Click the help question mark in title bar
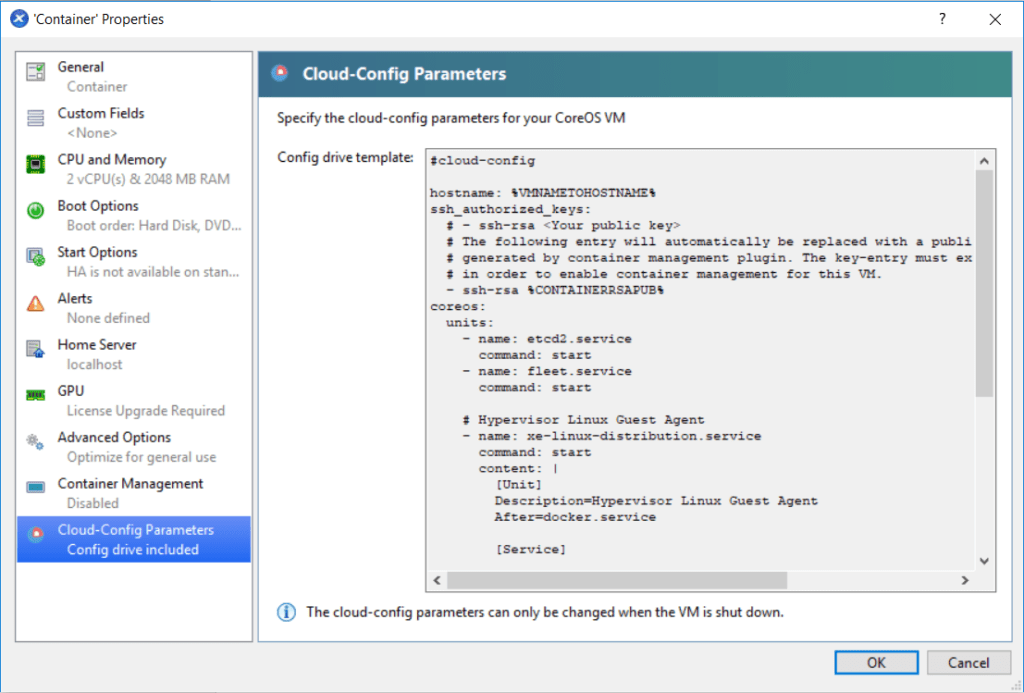The image size is (1024, 693). tap(942, 19)
